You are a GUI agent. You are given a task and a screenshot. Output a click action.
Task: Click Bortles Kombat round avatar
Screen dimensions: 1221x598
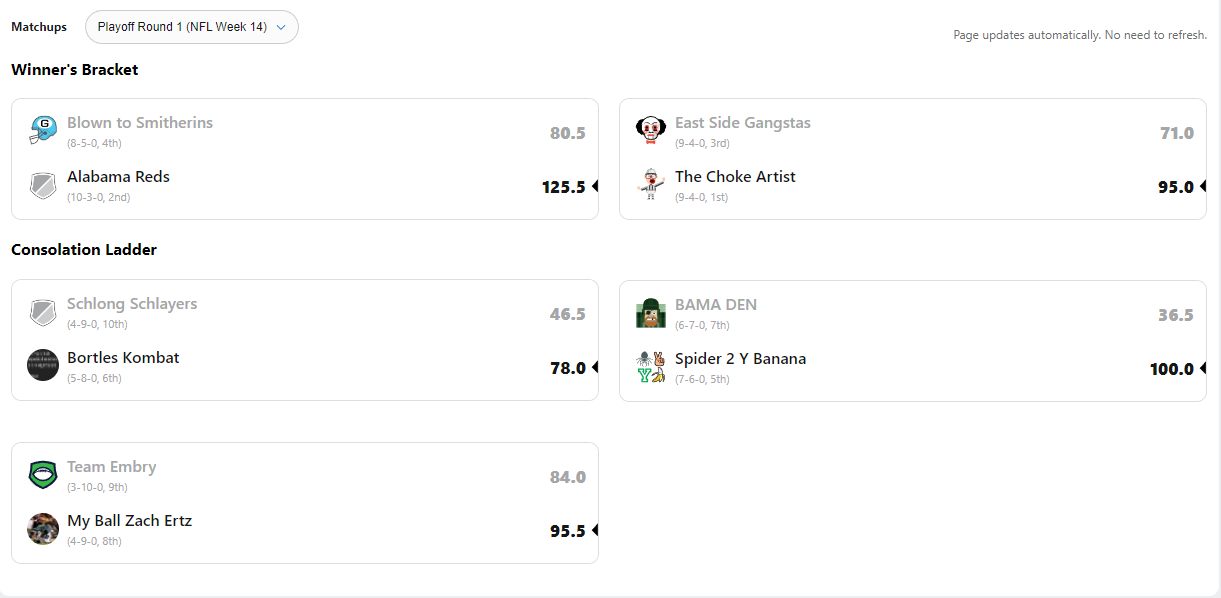point(43,365)
